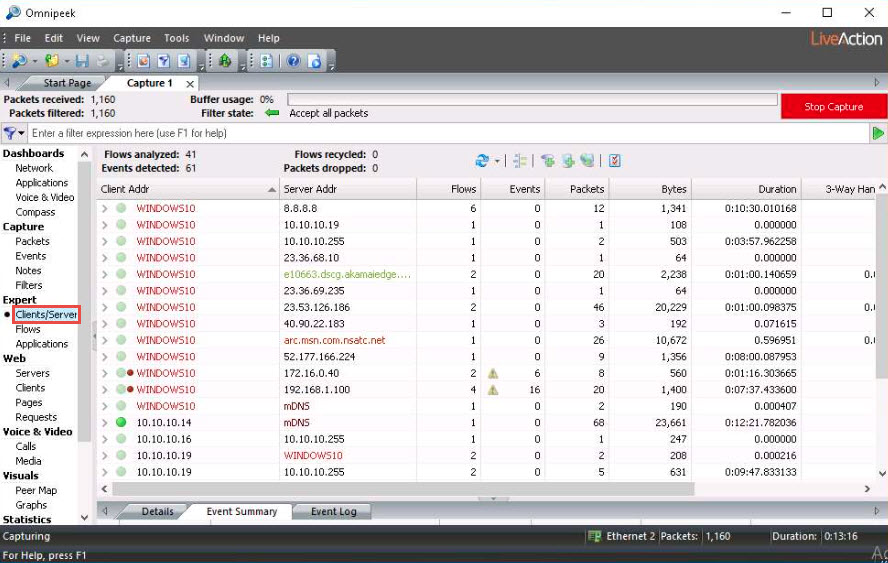Open Packets view in the Capture section
The width and height of the screenshot is (888, 563).
[x=32, y=241]
